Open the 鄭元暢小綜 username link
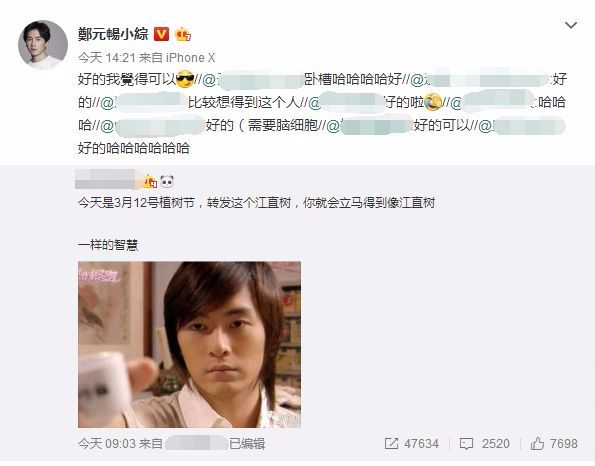 [x=113, y=34]
